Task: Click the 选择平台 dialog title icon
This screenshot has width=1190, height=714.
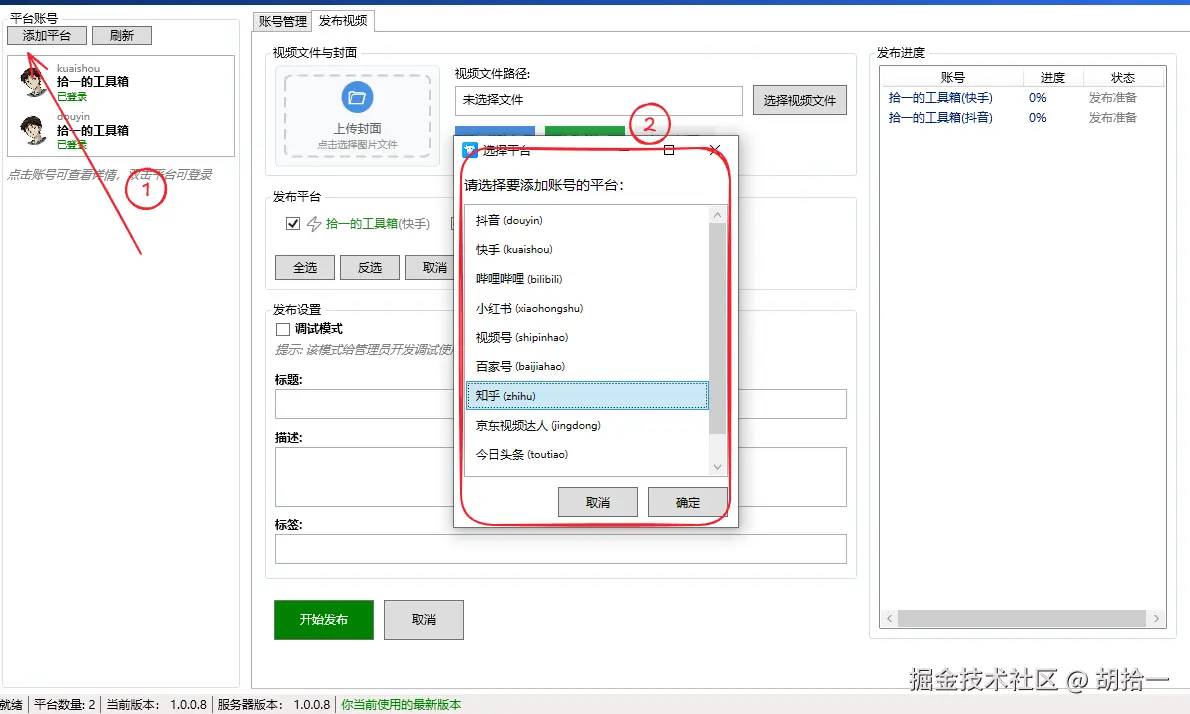Action: tap(471, 150)
